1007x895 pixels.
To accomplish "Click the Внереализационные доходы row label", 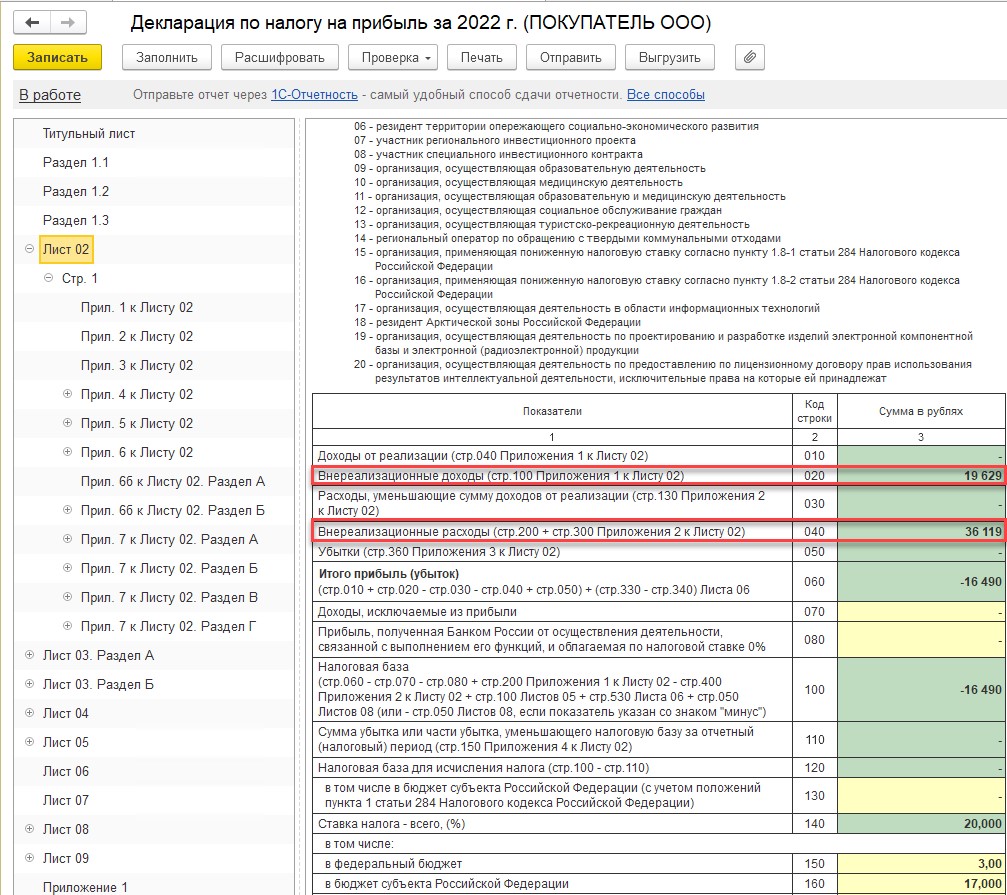I will tap(500, 476).
